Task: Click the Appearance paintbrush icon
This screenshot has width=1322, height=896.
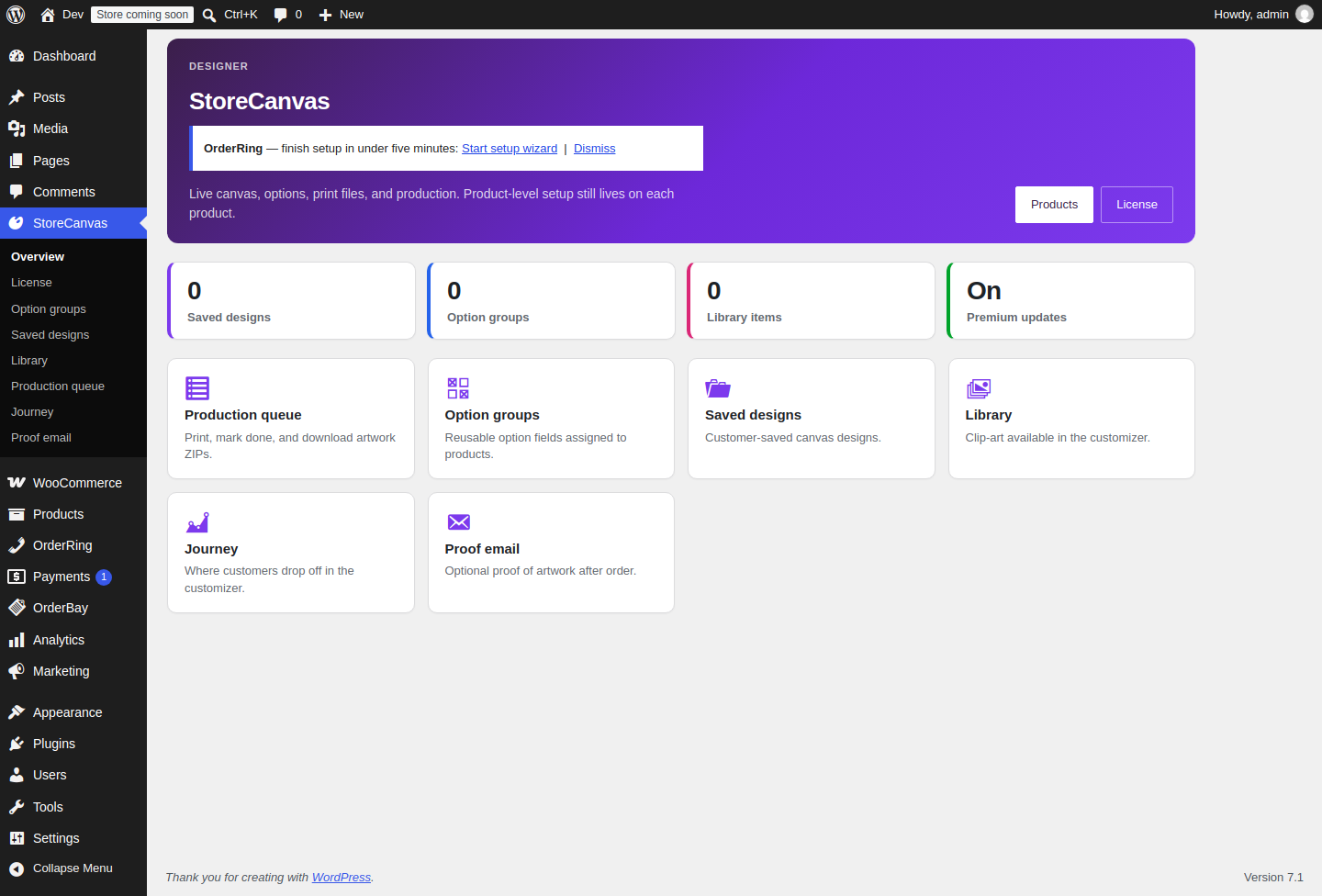Action: (x=17, y=712)
